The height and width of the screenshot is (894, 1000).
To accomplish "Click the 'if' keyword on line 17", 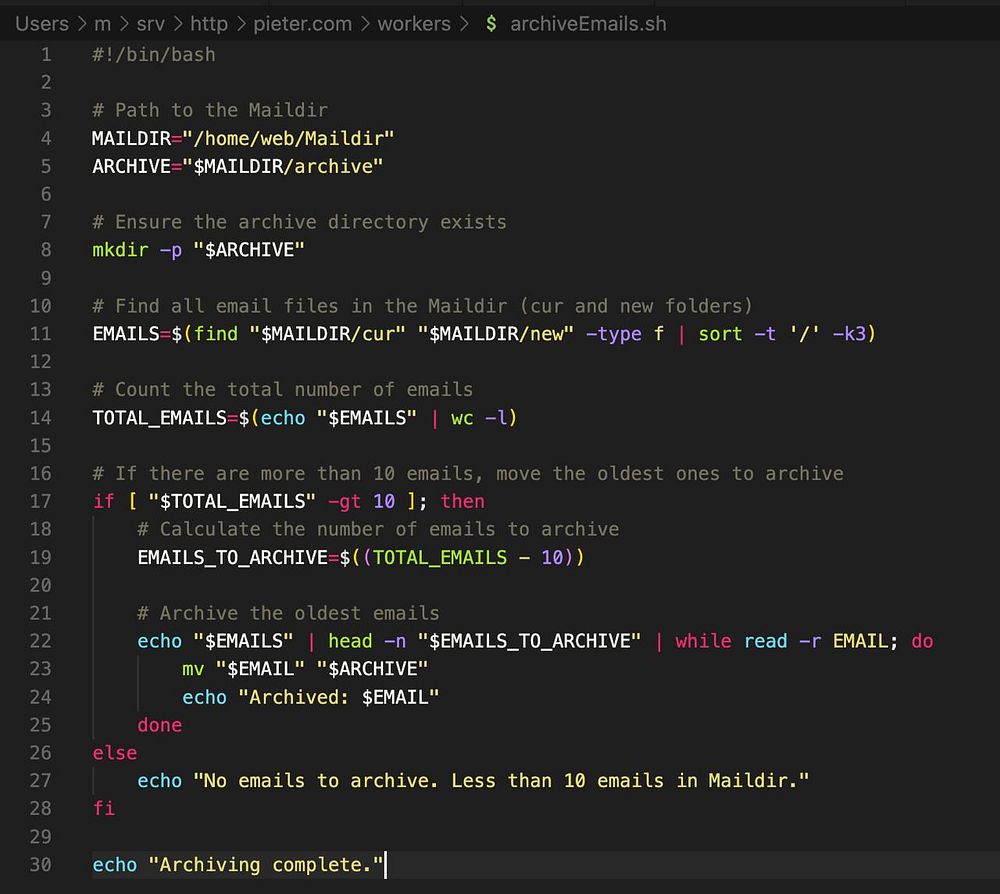I will [x=103, y=502].
